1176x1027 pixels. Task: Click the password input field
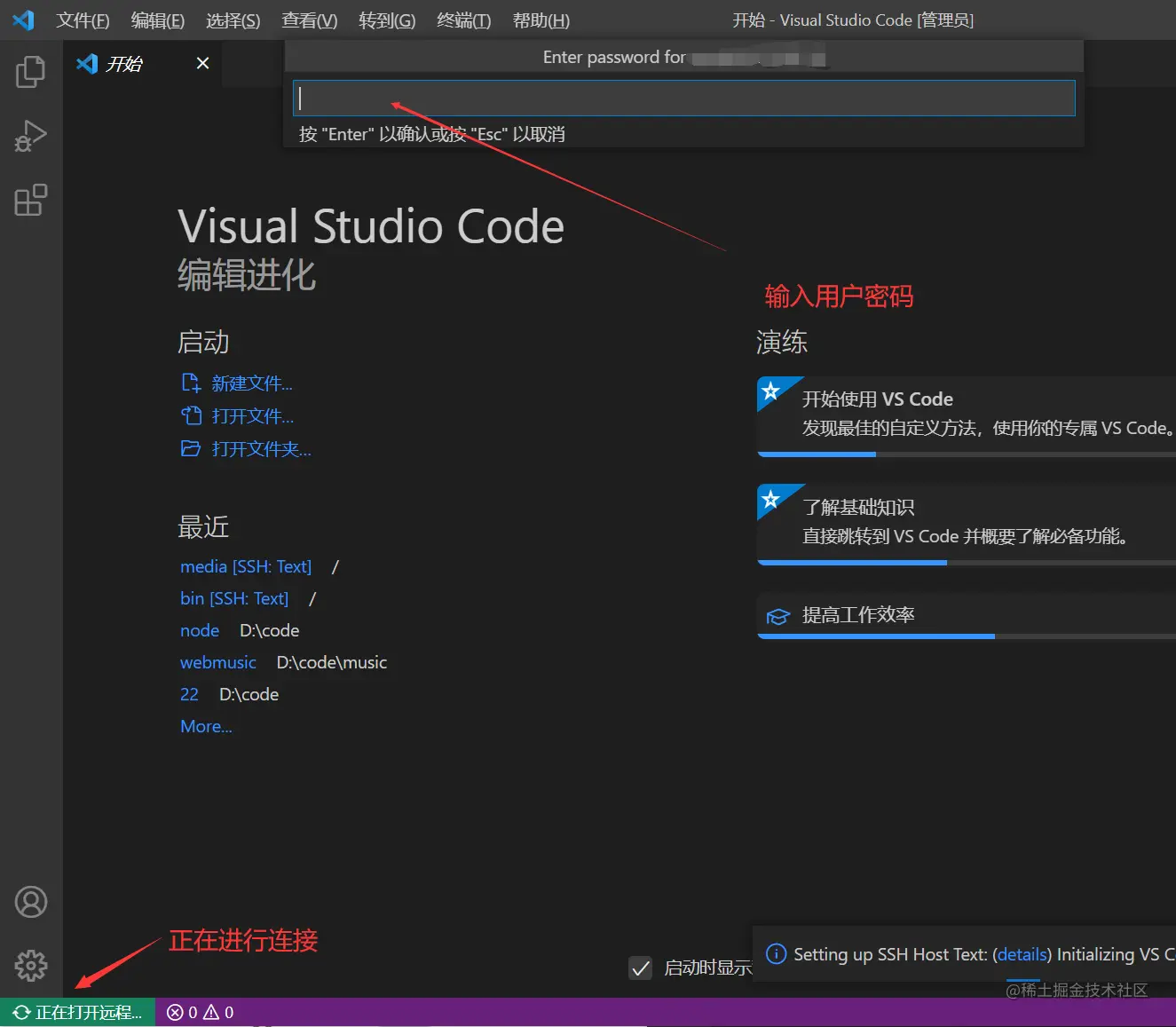(x=683, y=98)
